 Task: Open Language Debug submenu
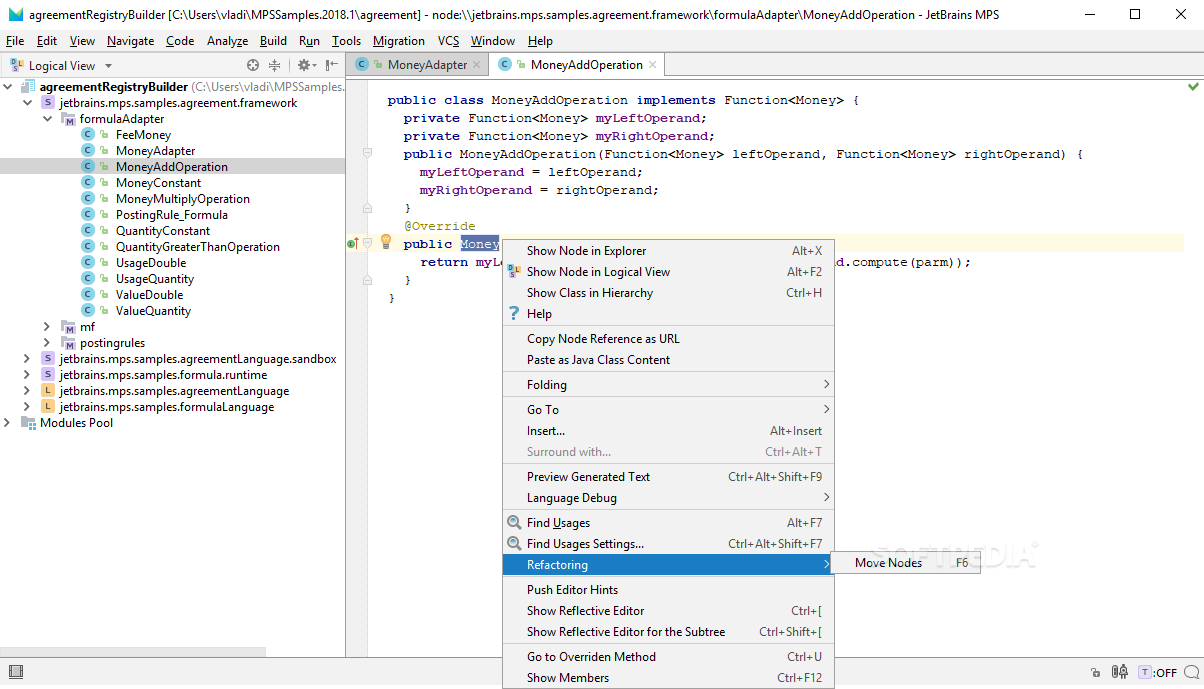coord(668,498)
